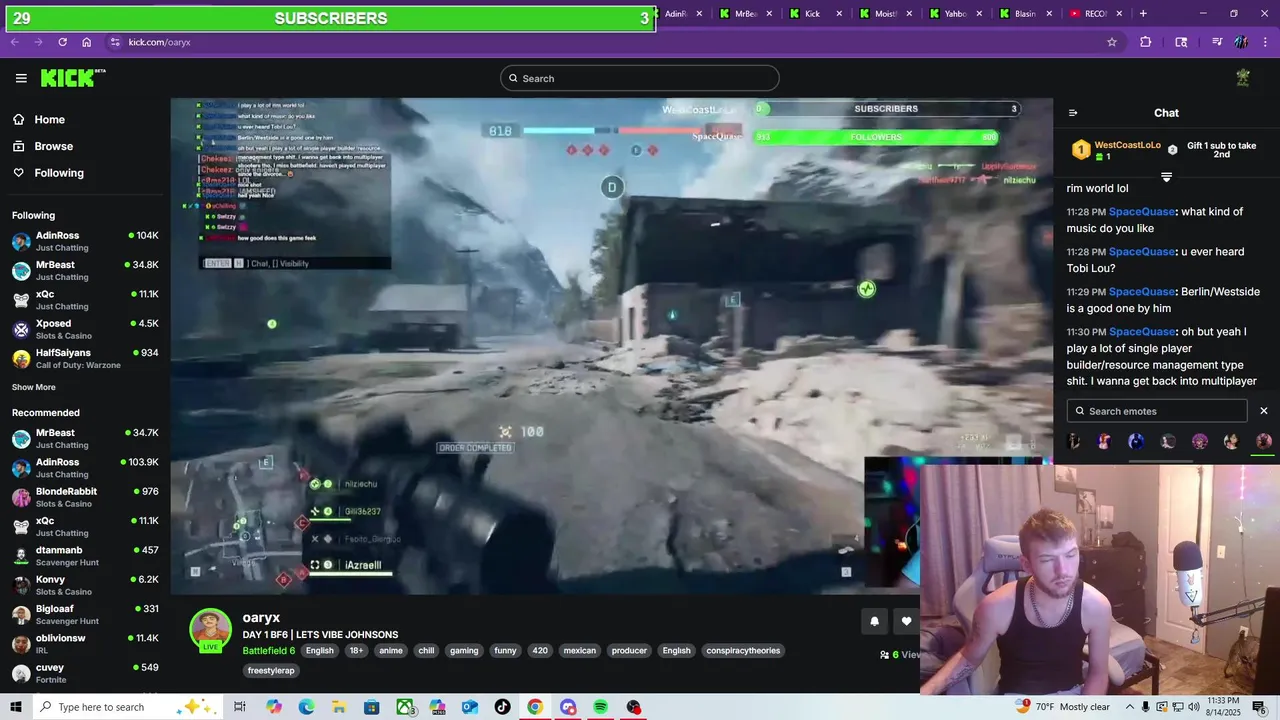Open the Battlefield 6 category link
The width and height of the screenshot is (1280, 720).
269,651
